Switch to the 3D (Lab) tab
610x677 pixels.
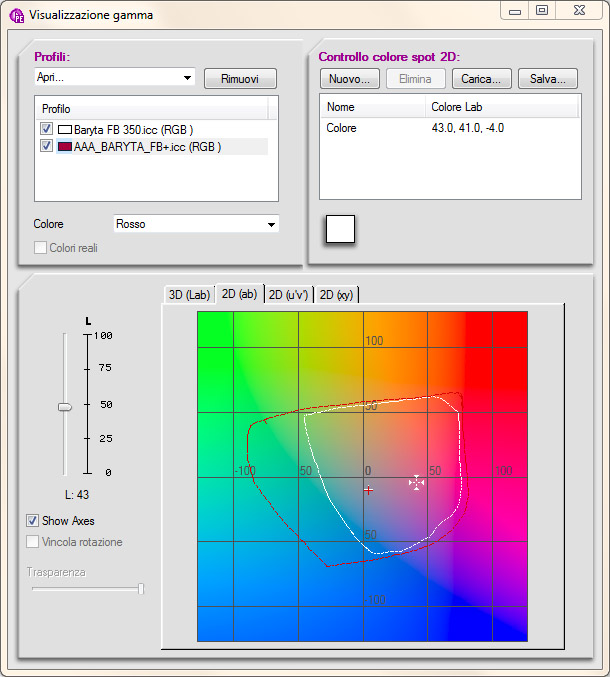[x=189, y=295]
